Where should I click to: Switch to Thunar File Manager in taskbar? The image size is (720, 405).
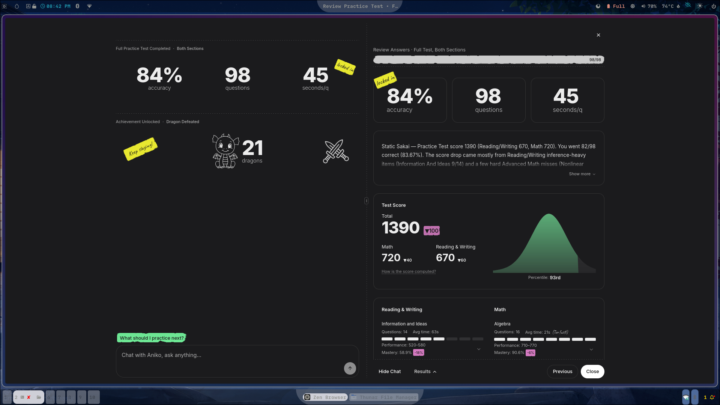[385, 397]
